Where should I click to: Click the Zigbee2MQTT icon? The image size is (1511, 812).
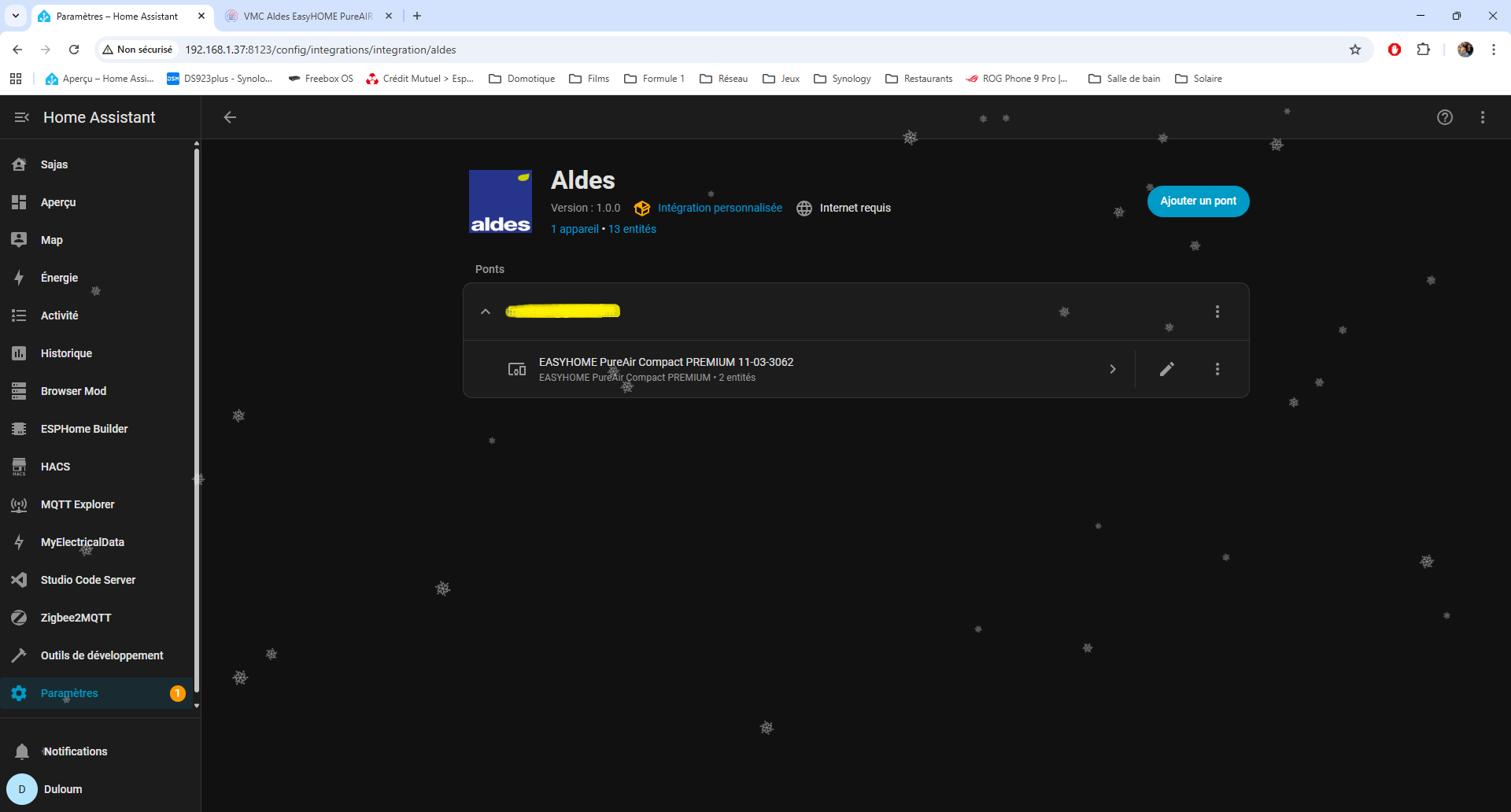click(x=19, y=618)
